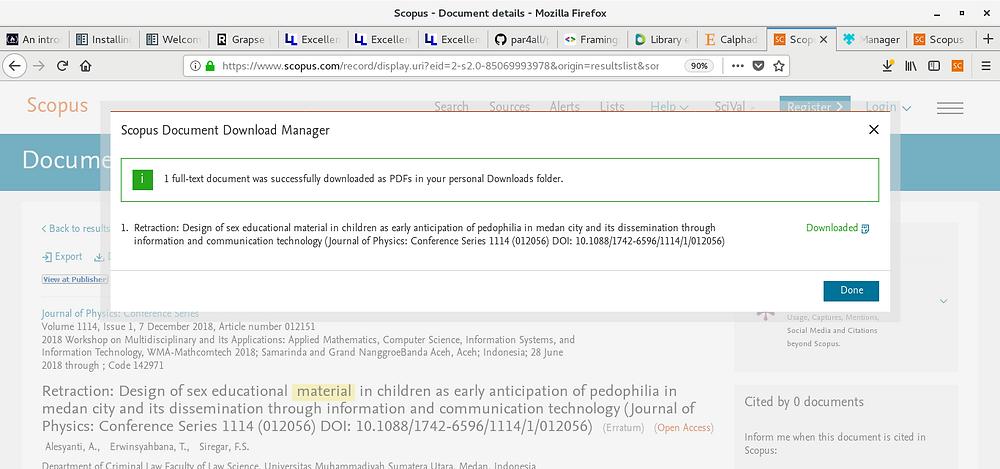Click the green padlock security icon

tap(210, 66)
